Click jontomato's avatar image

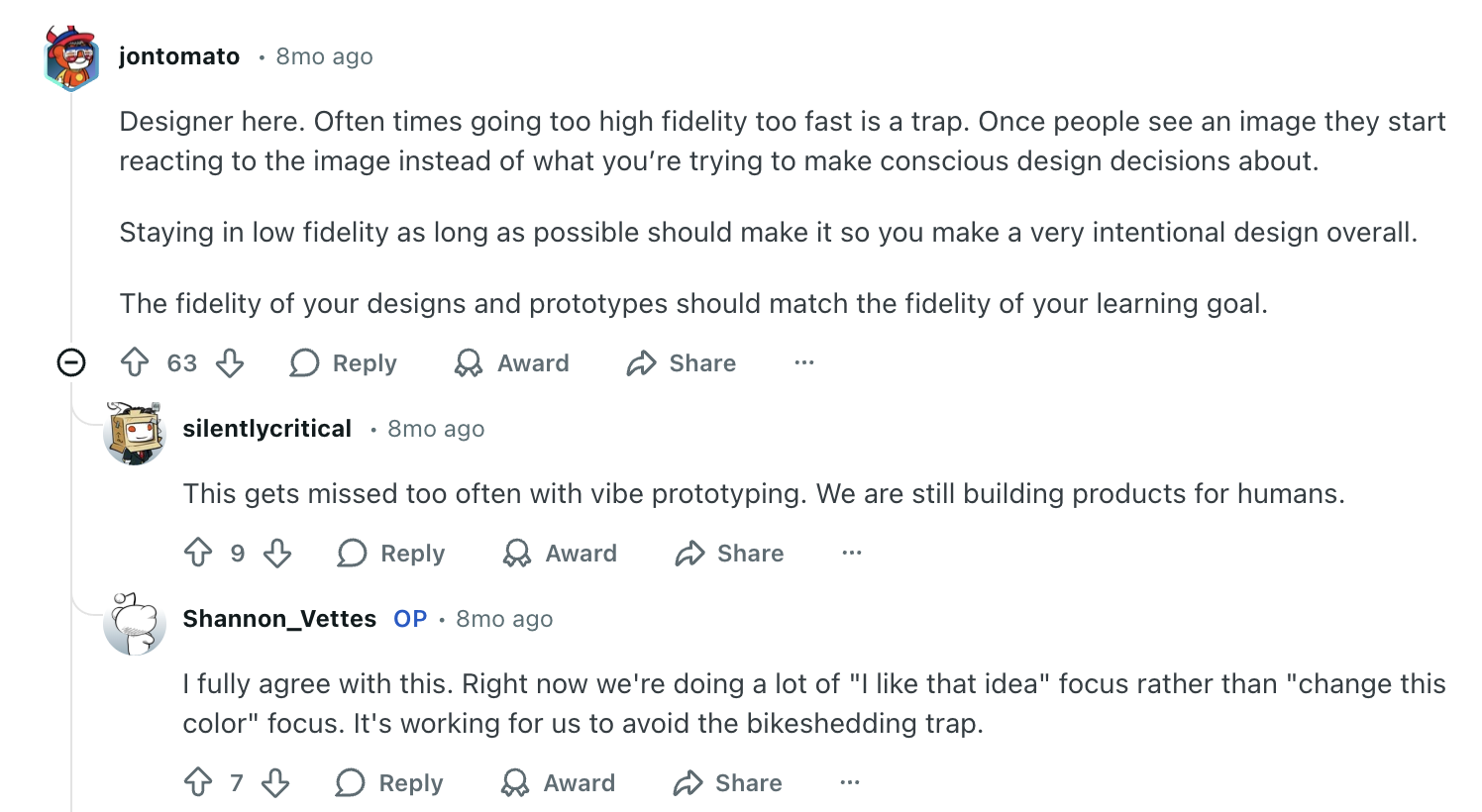pos(71,58)
